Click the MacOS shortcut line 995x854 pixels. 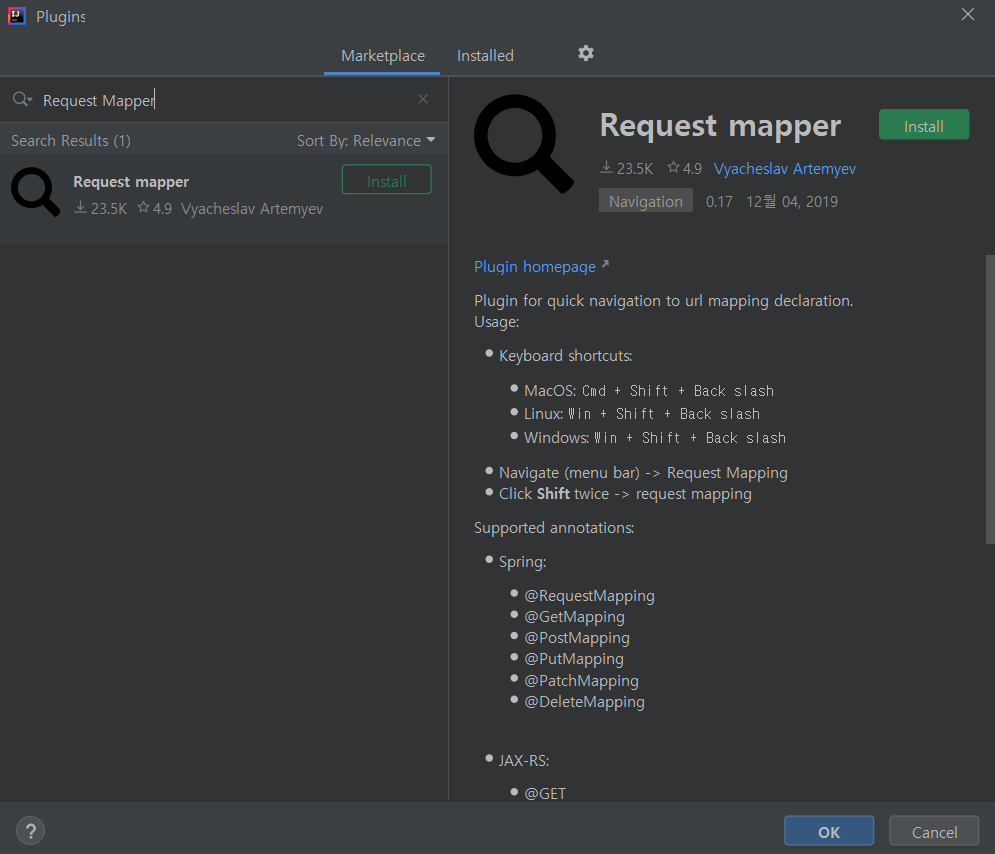click(x=649, y=391)
